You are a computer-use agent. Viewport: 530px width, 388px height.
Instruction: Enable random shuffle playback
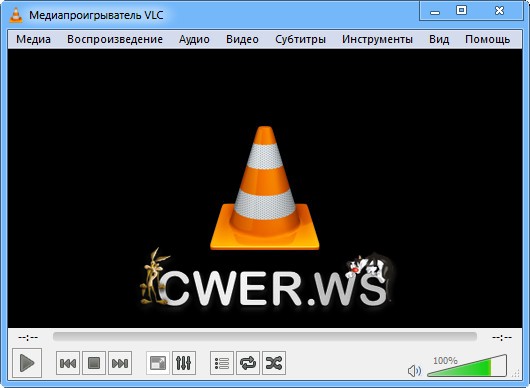coord(274,363)
